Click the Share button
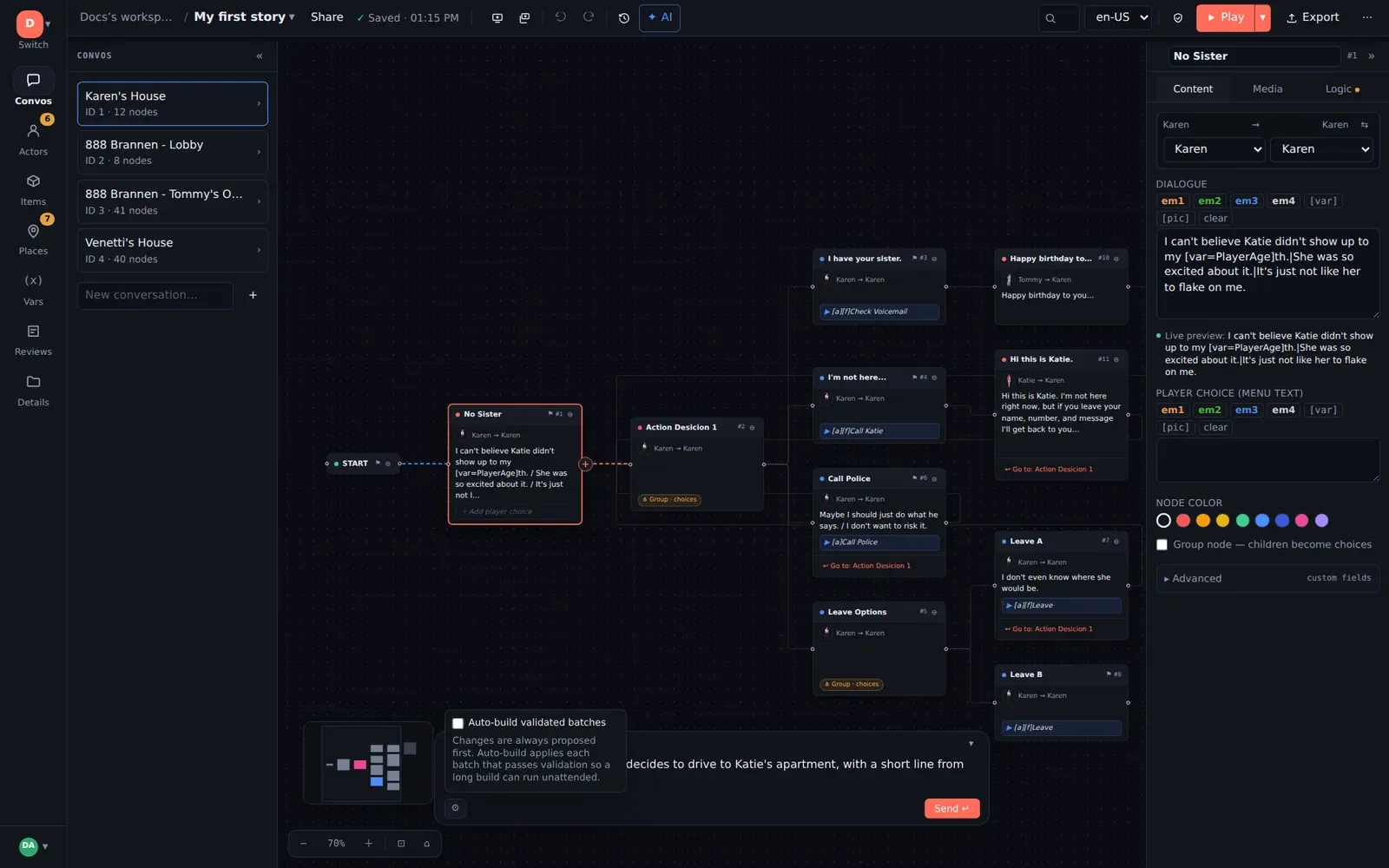The width and height of the screenshot is (1389, 868). pyautogui.click(x=327, y=16)
